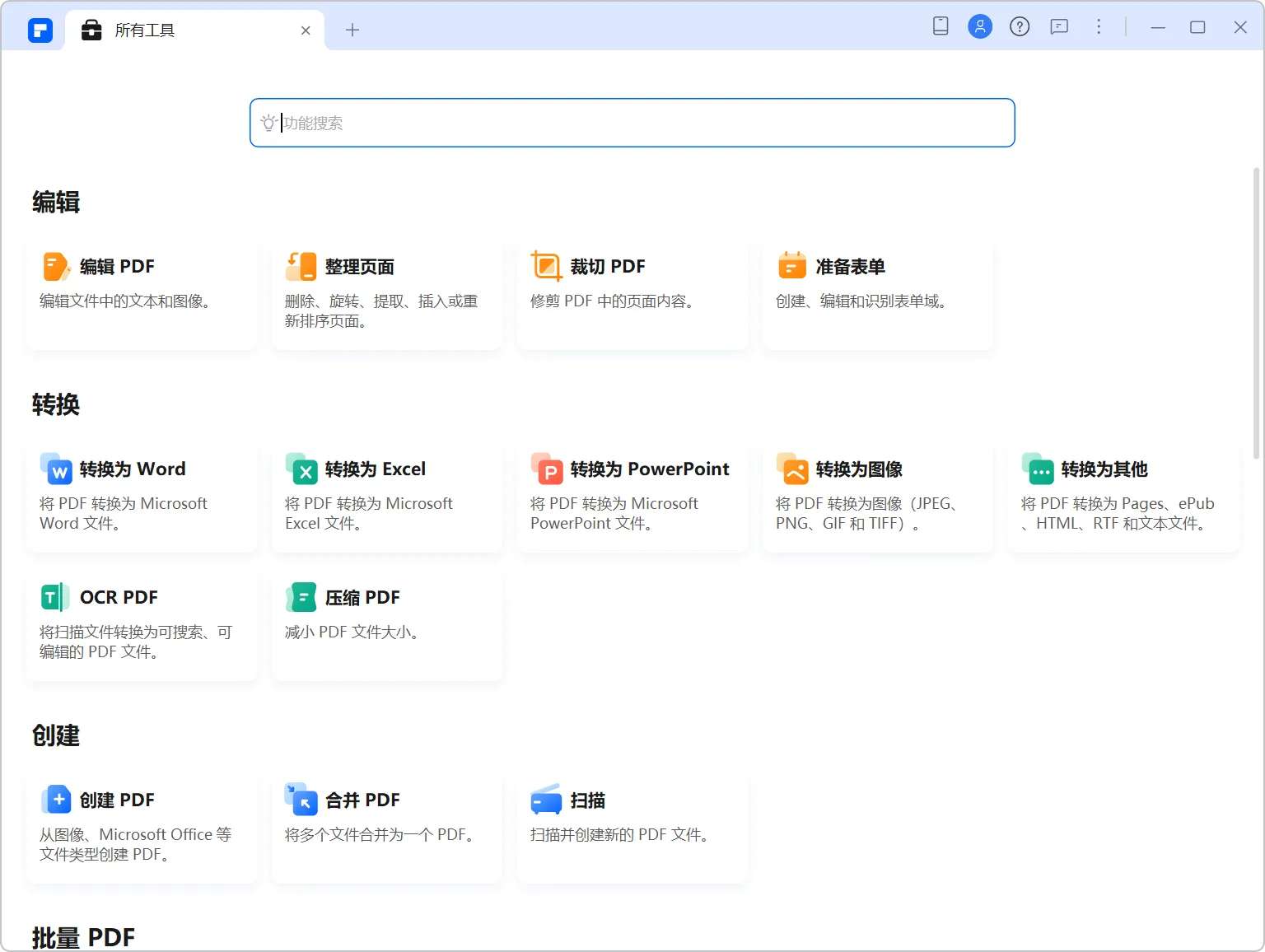Open the 编辑 PDF card title
This screenshot has width=1265, height=952.
click(x=117, y=267)
